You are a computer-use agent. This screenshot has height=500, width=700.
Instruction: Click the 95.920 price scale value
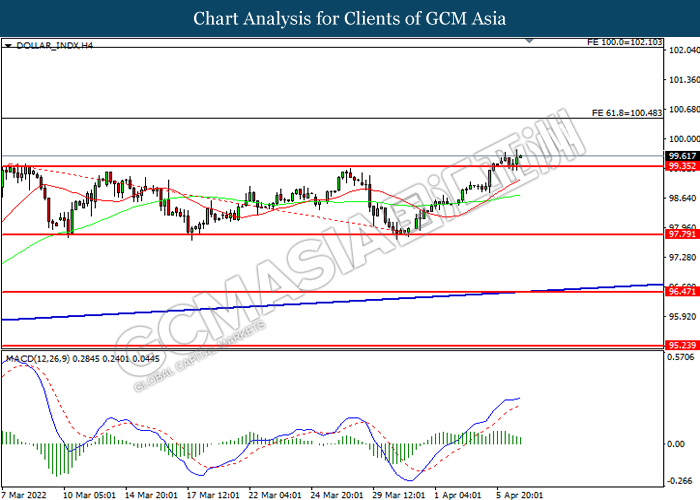(682, 317)
